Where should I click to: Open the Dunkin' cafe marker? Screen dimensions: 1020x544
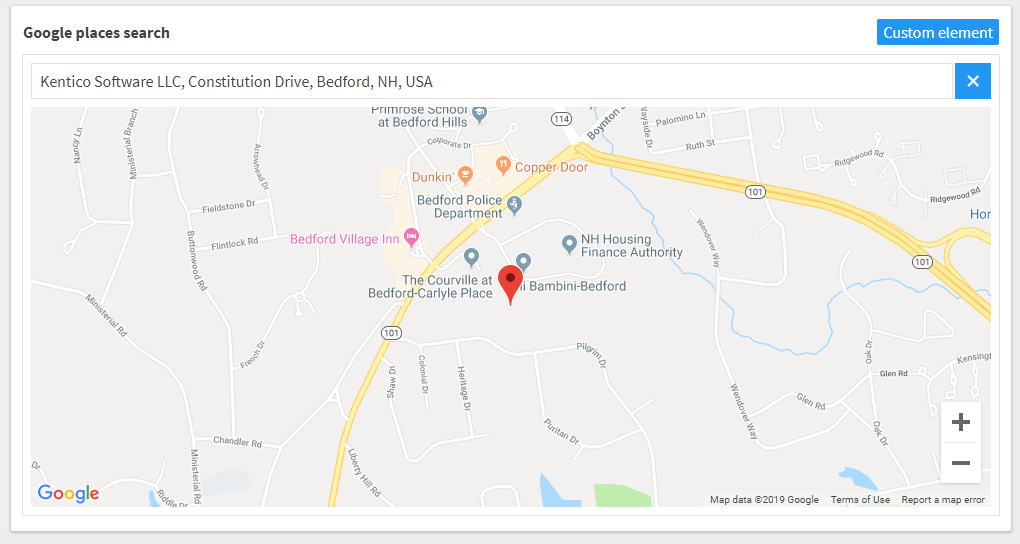(464, 174)
